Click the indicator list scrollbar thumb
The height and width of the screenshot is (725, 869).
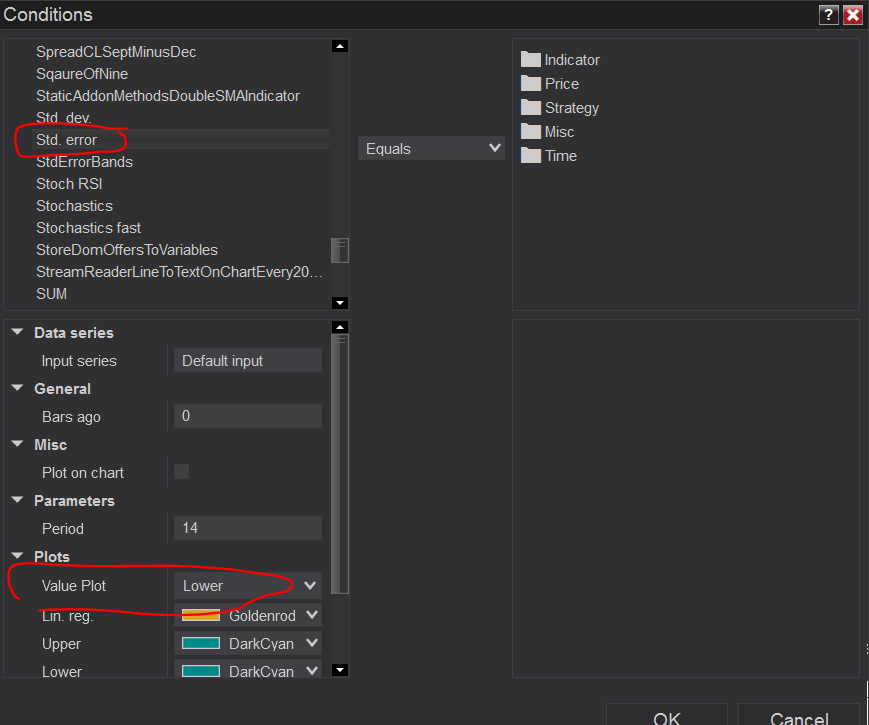[x=340, y=251]
